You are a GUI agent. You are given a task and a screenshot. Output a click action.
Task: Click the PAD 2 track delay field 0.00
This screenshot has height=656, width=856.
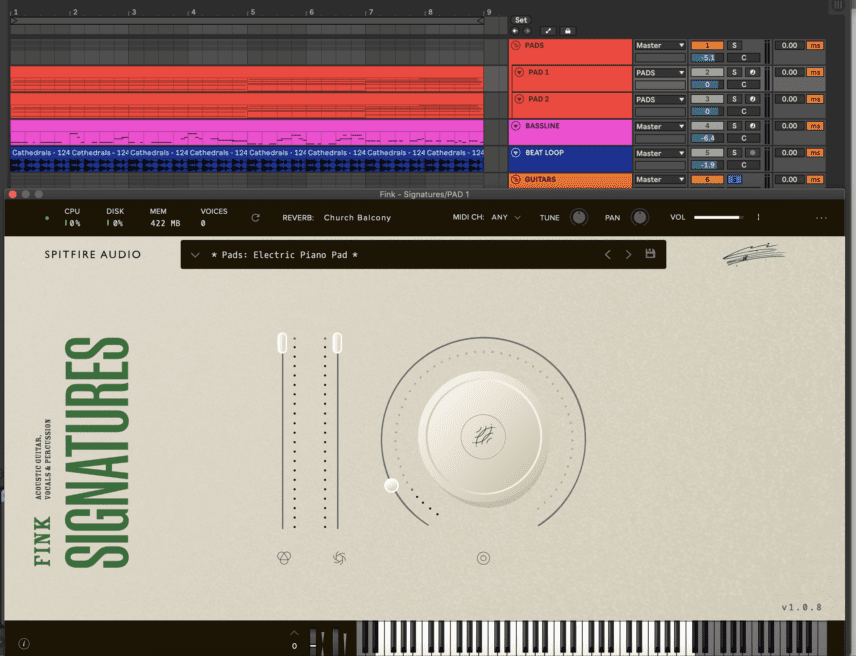(789, 99)
